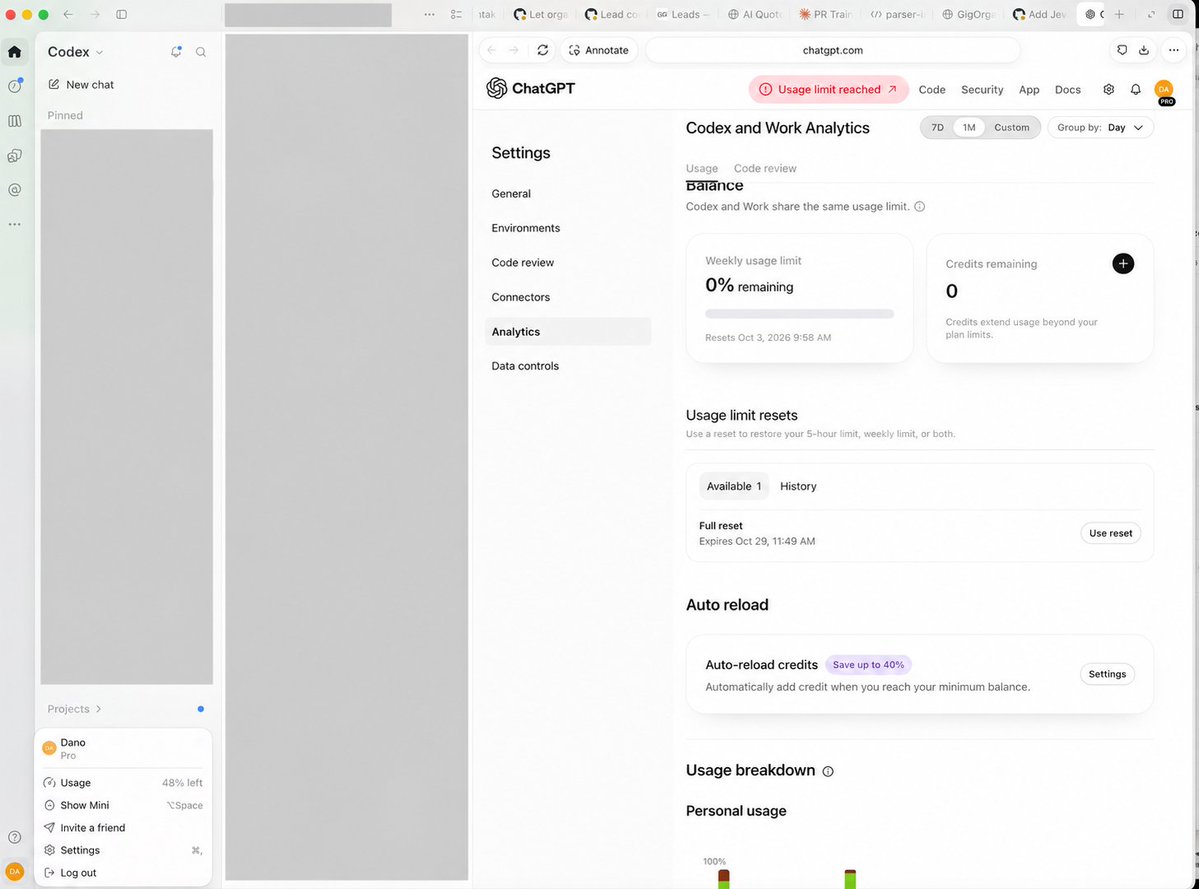Open ChatGPT settings gear icon
1199x889 pixels.
pos(1108,89)
